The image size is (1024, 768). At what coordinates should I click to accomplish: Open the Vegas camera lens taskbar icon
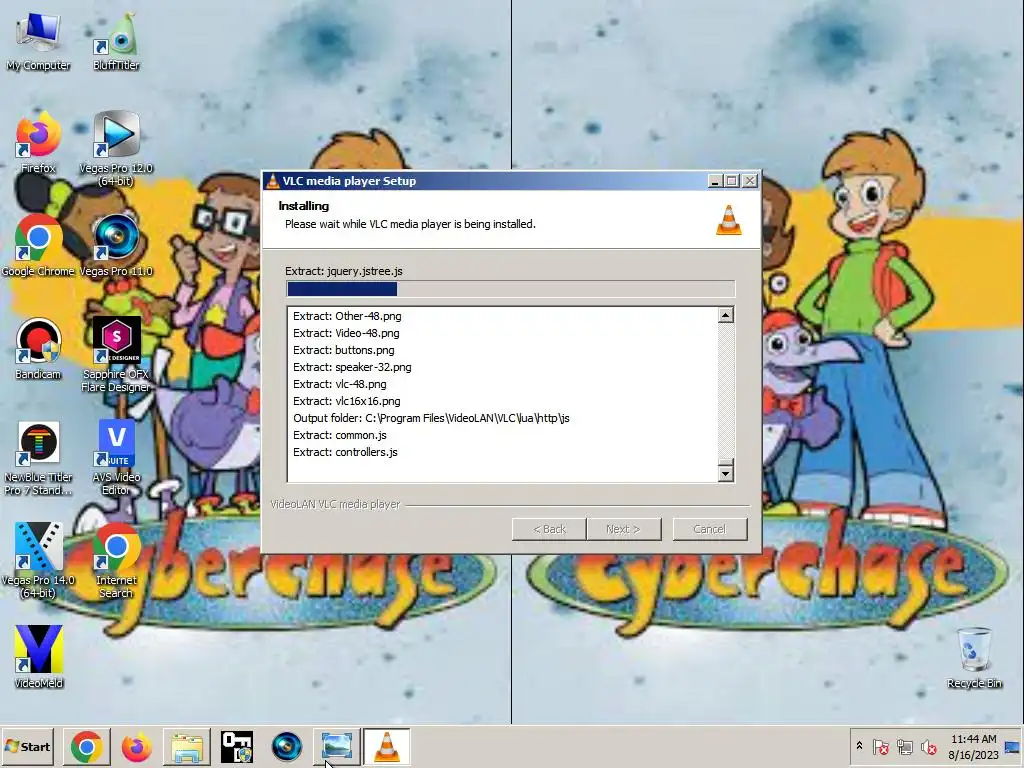coord(287,746)
